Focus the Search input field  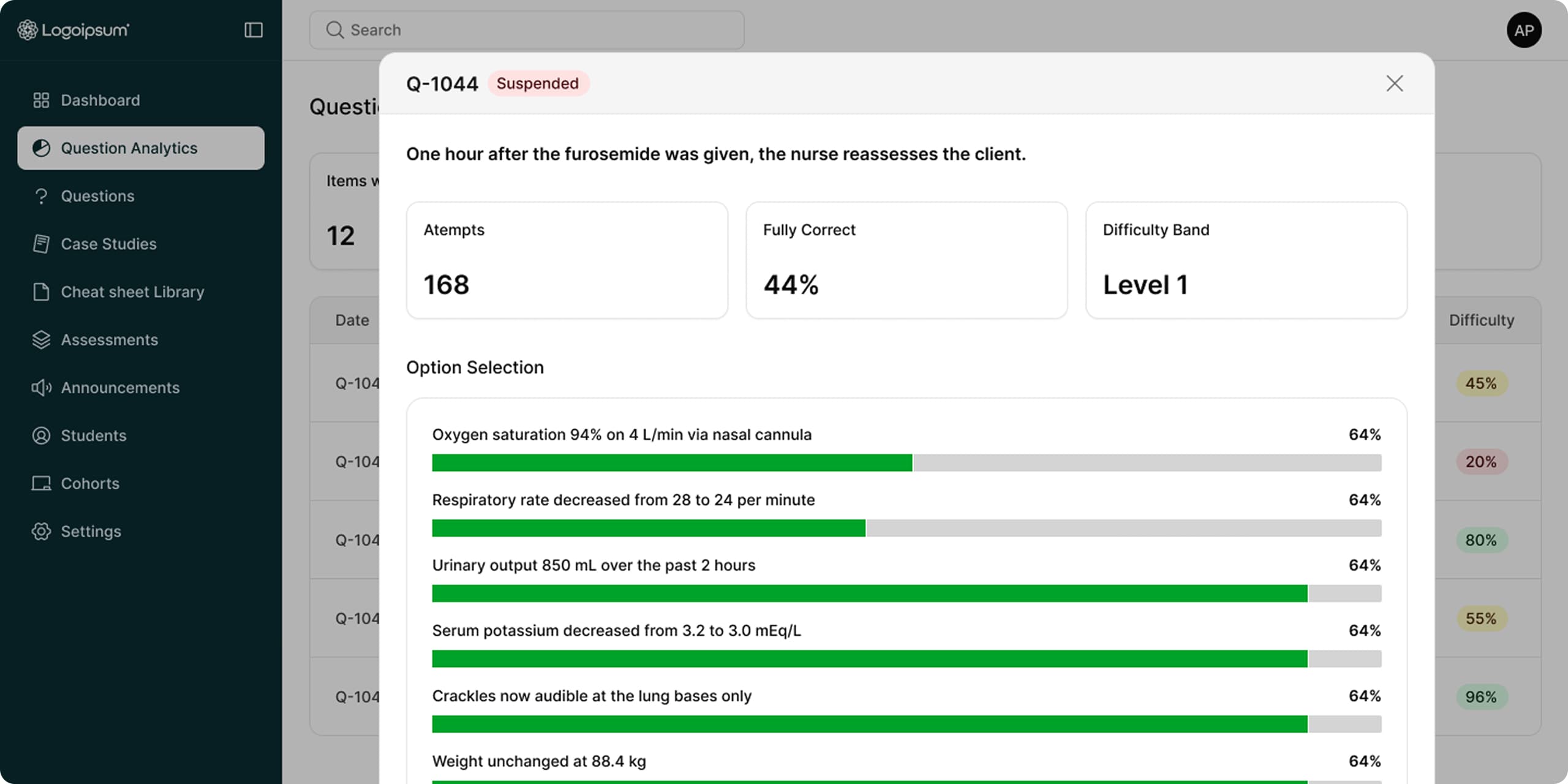pyautogui.click(x=527, y=30)
